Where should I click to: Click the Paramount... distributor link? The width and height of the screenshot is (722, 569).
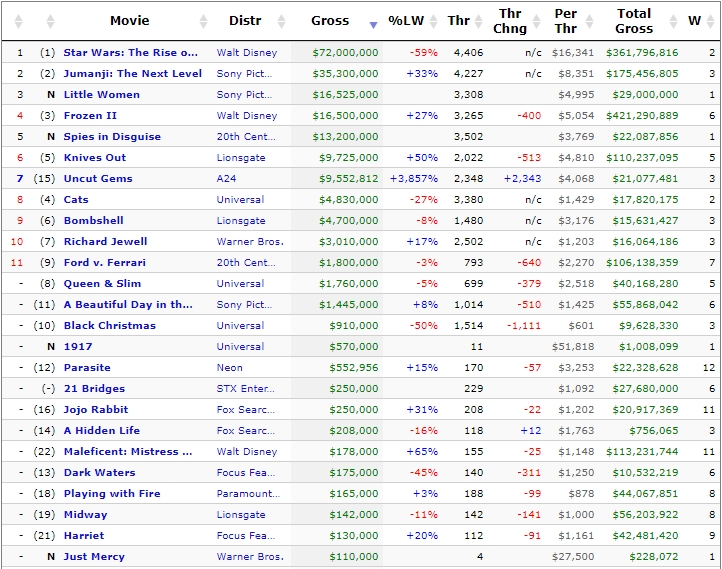248,494
